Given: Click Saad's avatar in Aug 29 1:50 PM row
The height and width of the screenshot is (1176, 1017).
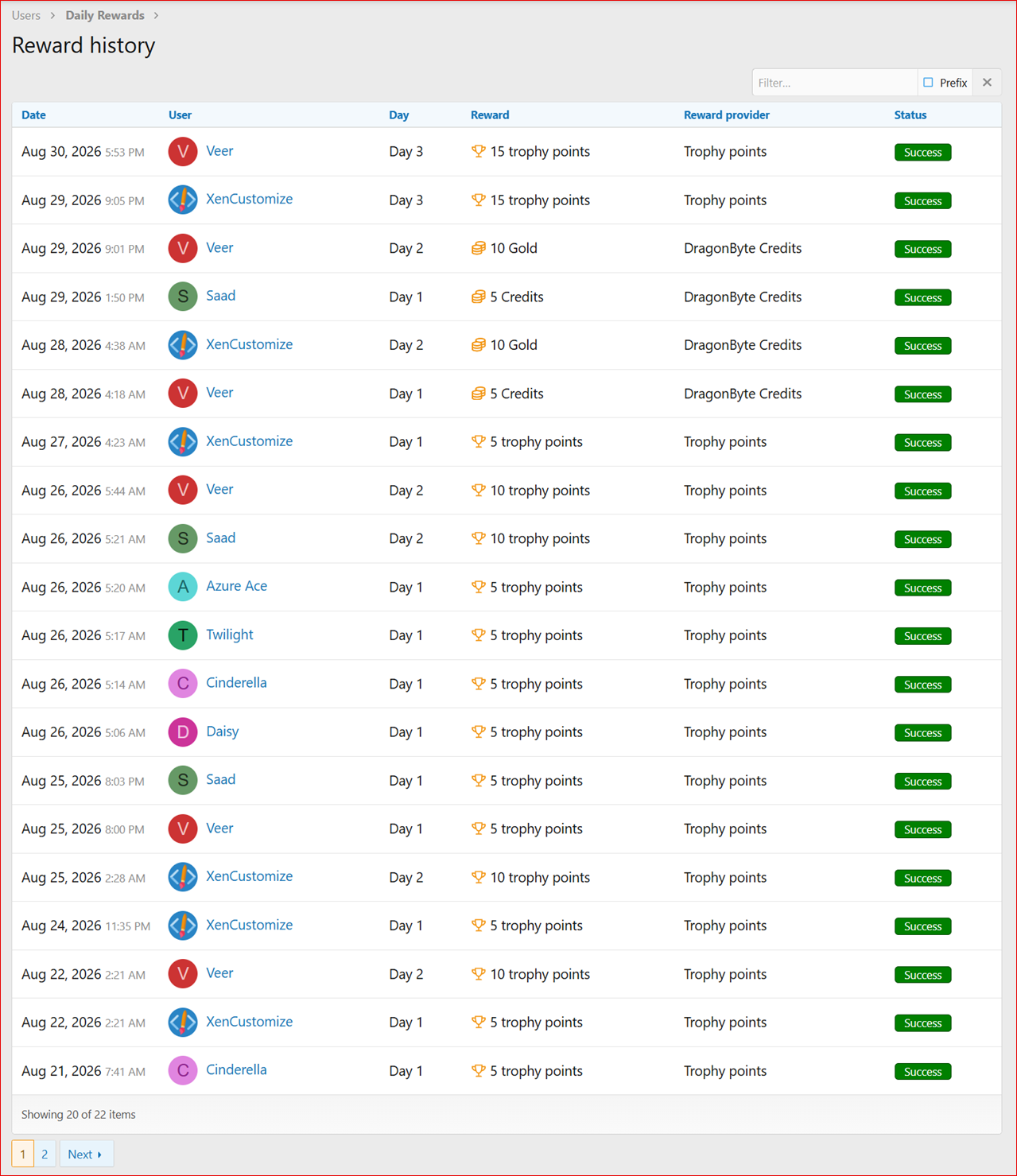Looking at the screenshot, I should (x=183, y=297).
